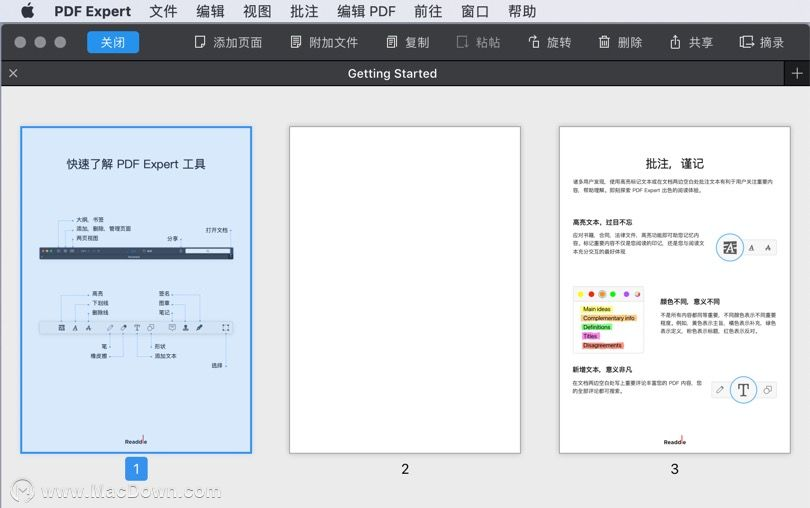The width and height of the screenshot is (810, 508).
Task: Click the 附加文件 document icon
Action: (295, 42)
